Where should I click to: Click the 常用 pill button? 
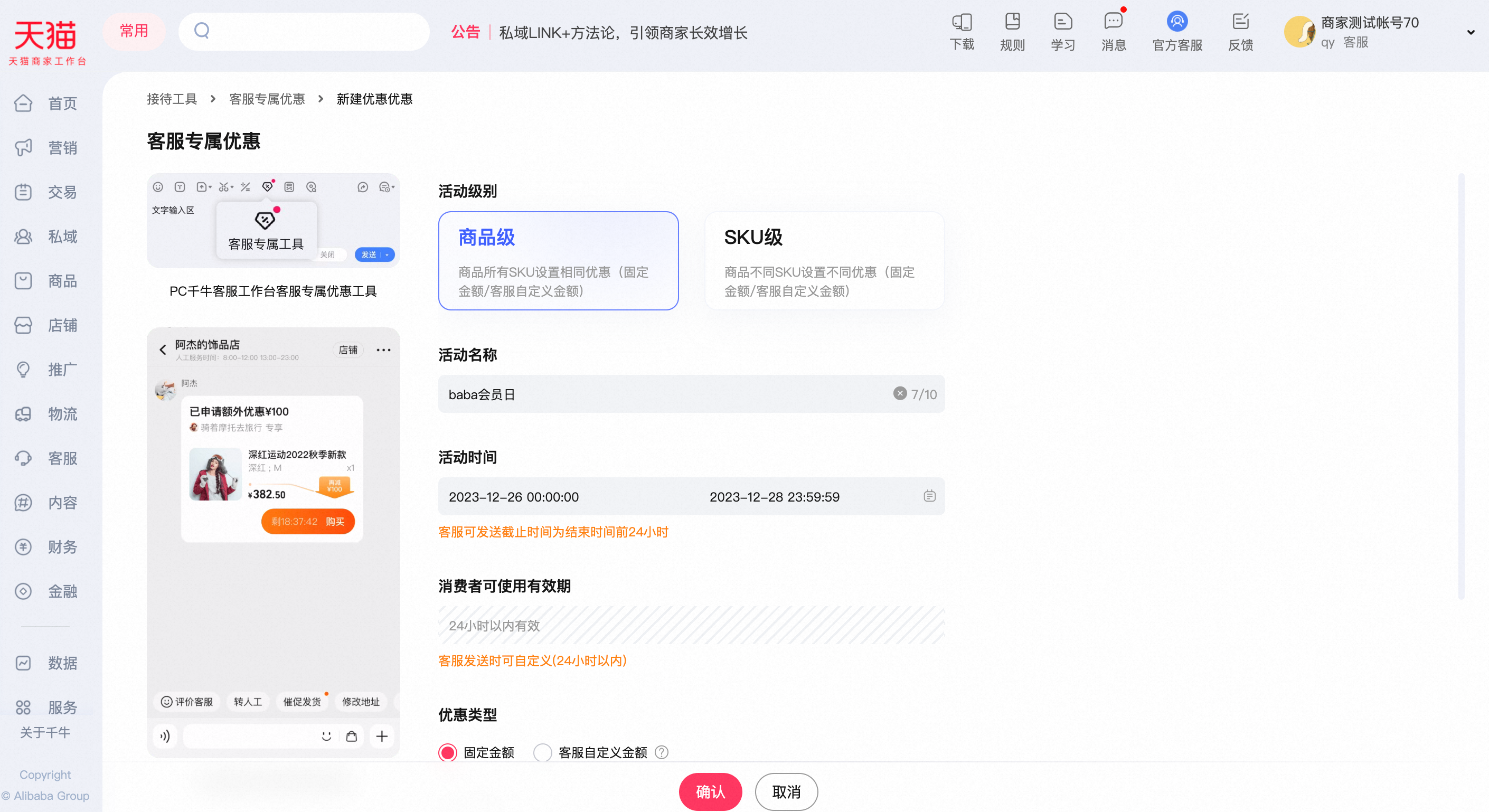pos(134,31)
